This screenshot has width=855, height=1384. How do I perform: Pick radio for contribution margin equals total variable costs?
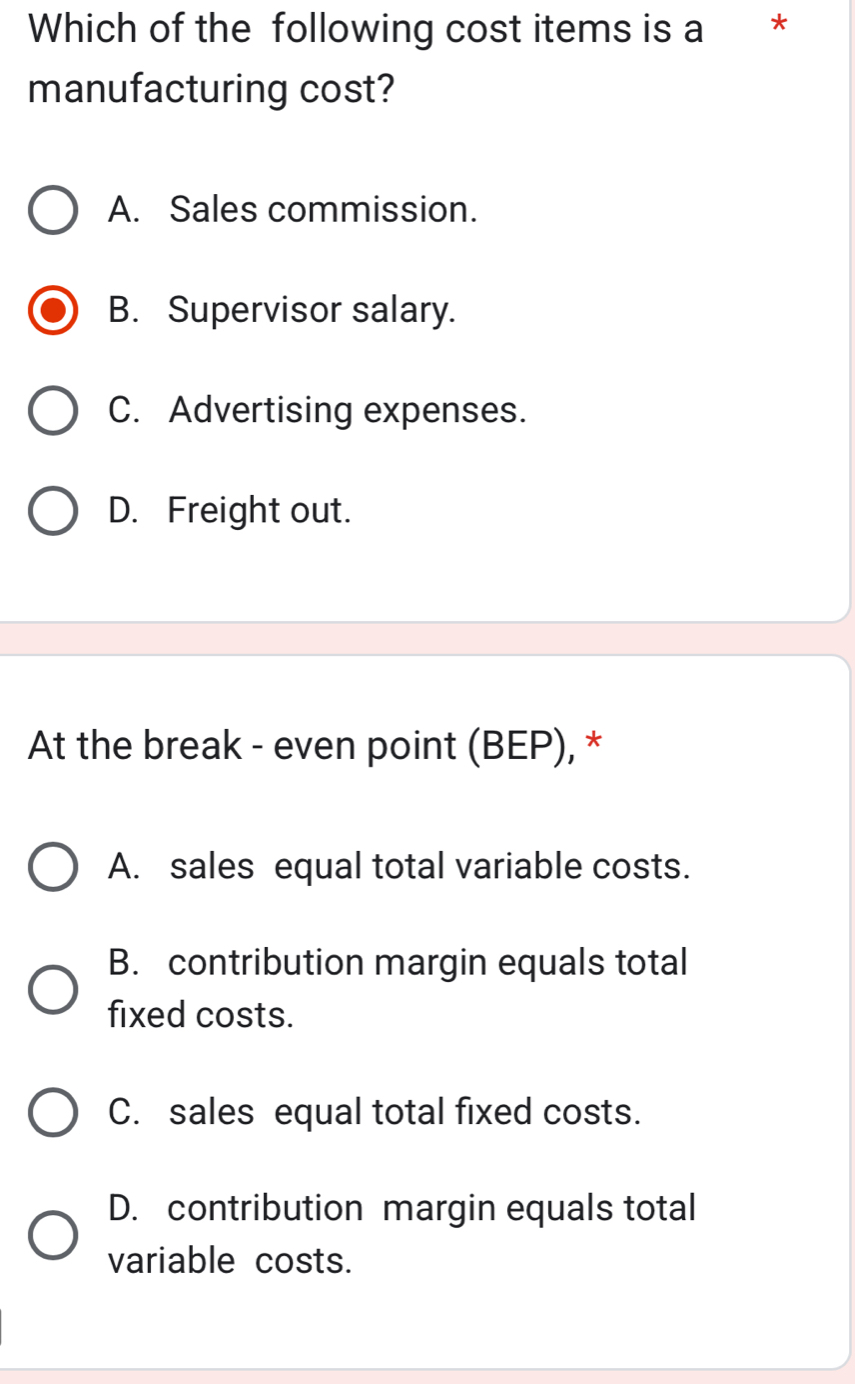point(53,1235)
